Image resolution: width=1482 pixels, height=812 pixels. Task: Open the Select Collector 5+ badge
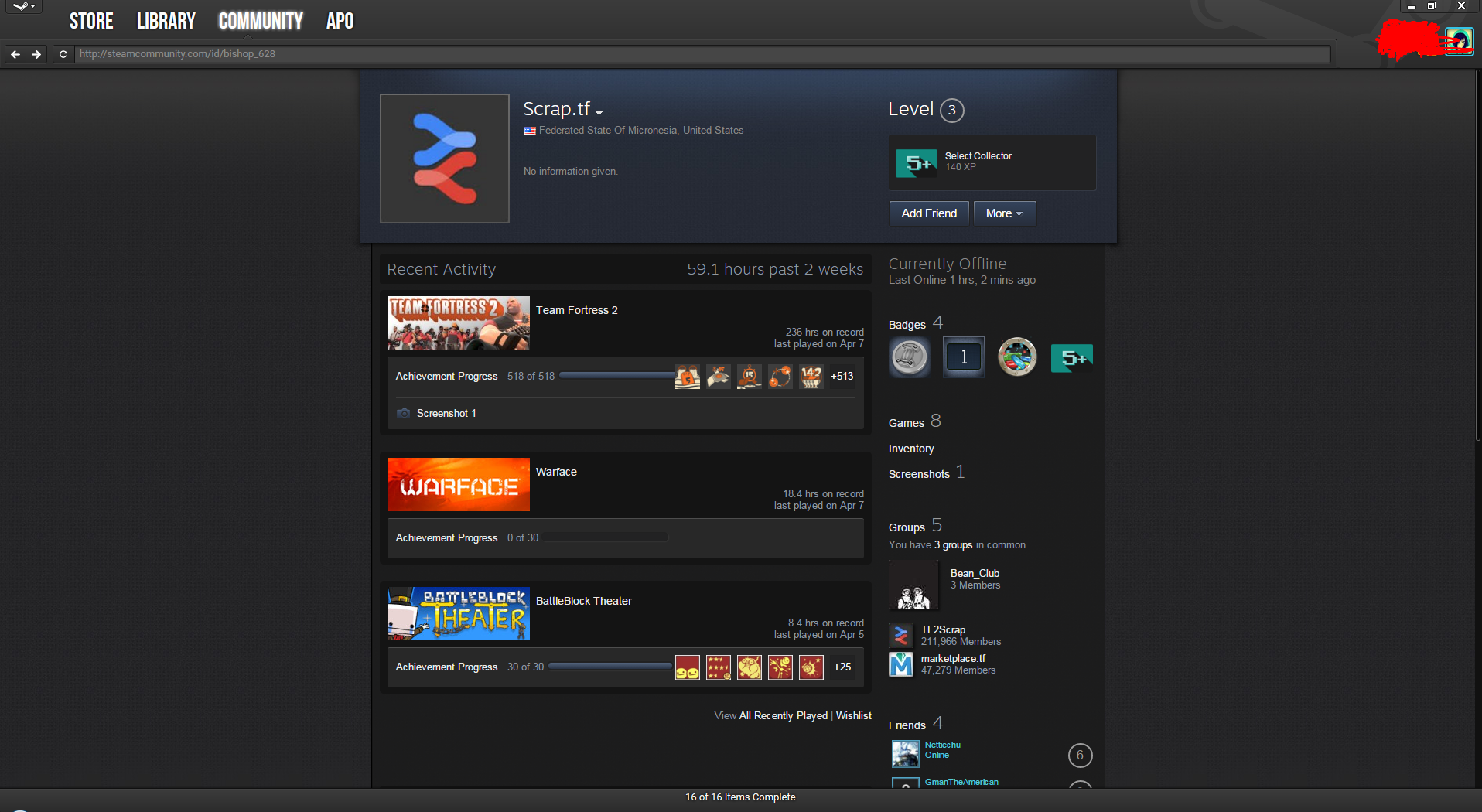click(x=917, y=163)
